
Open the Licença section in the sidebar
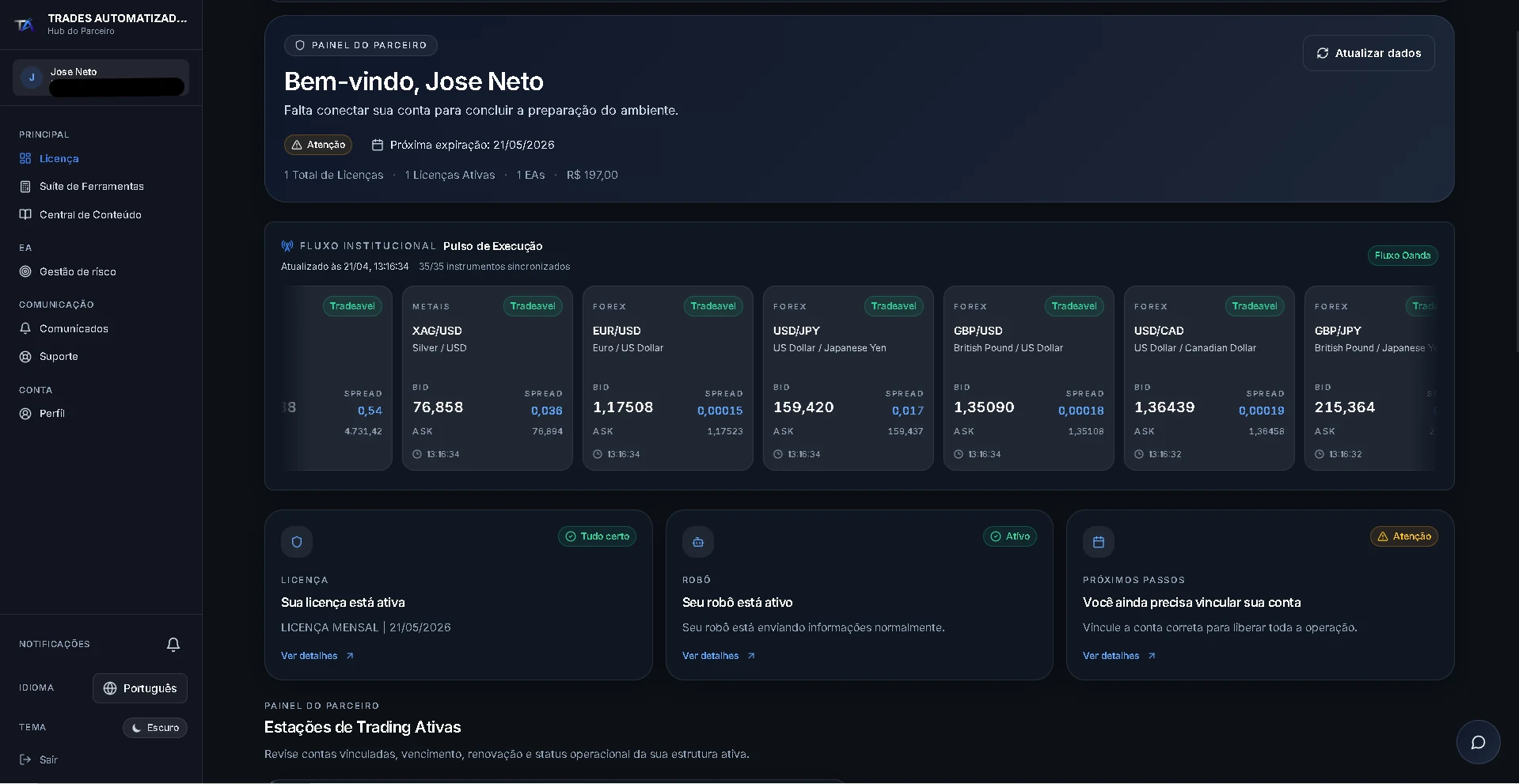(x=59, y=158)
